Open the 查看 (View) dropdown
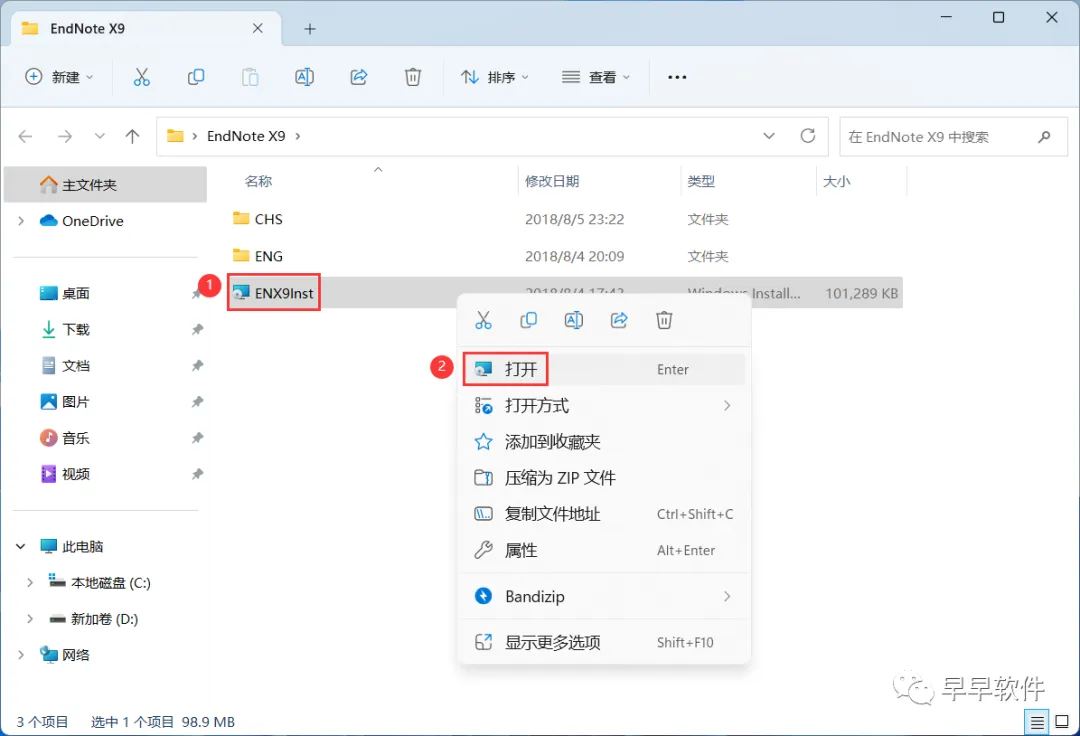Screen dimensions: 1080x736 pyautogui.click(x=596, y=77)
